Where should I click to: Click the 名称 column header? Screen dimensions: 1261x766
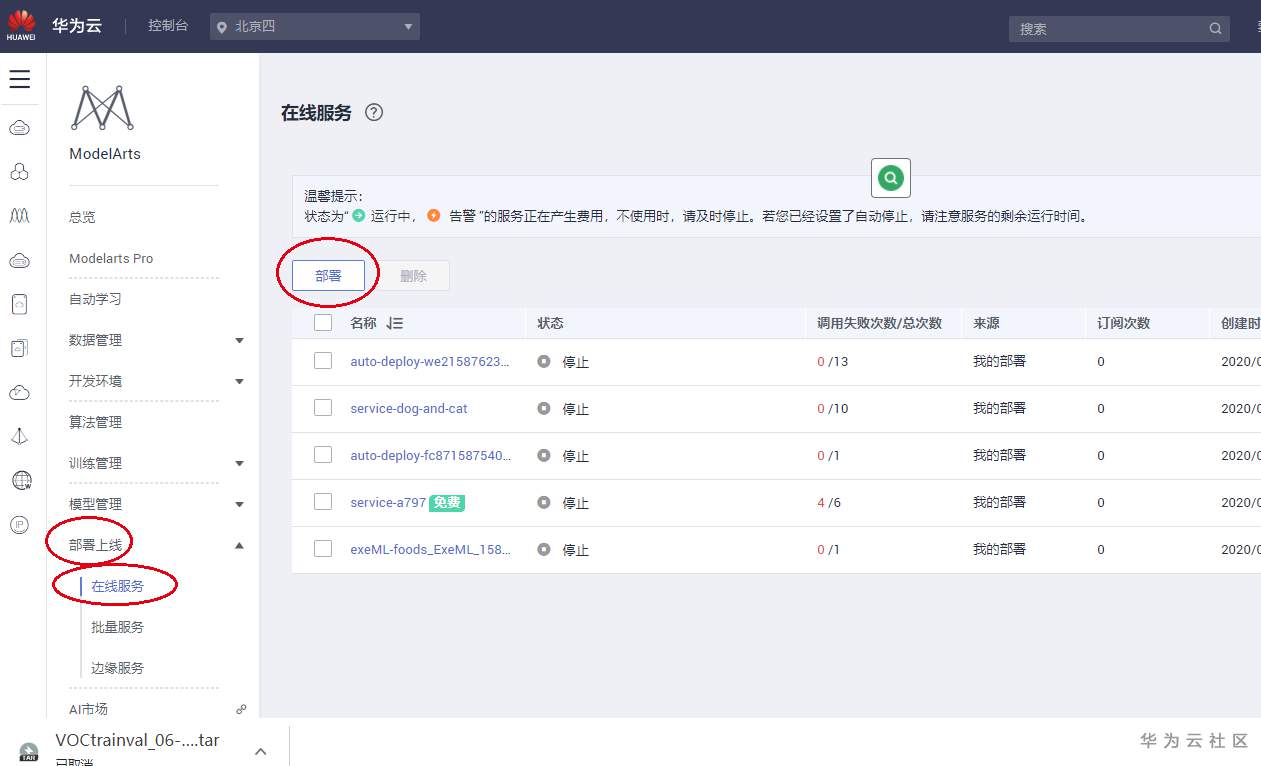click(363, 323)
